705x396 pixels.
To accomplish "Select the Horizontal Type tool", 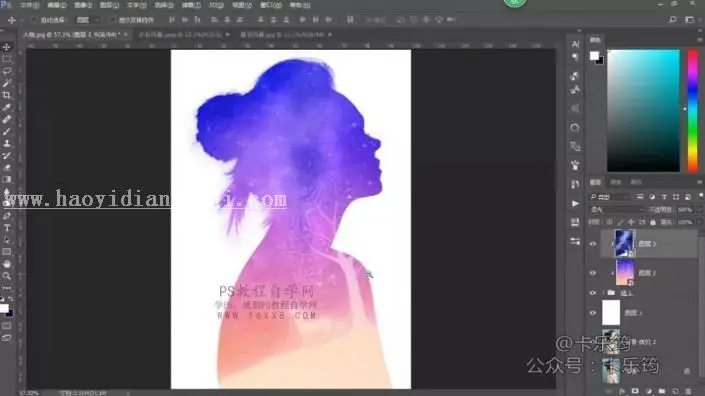I will [7, 228].
